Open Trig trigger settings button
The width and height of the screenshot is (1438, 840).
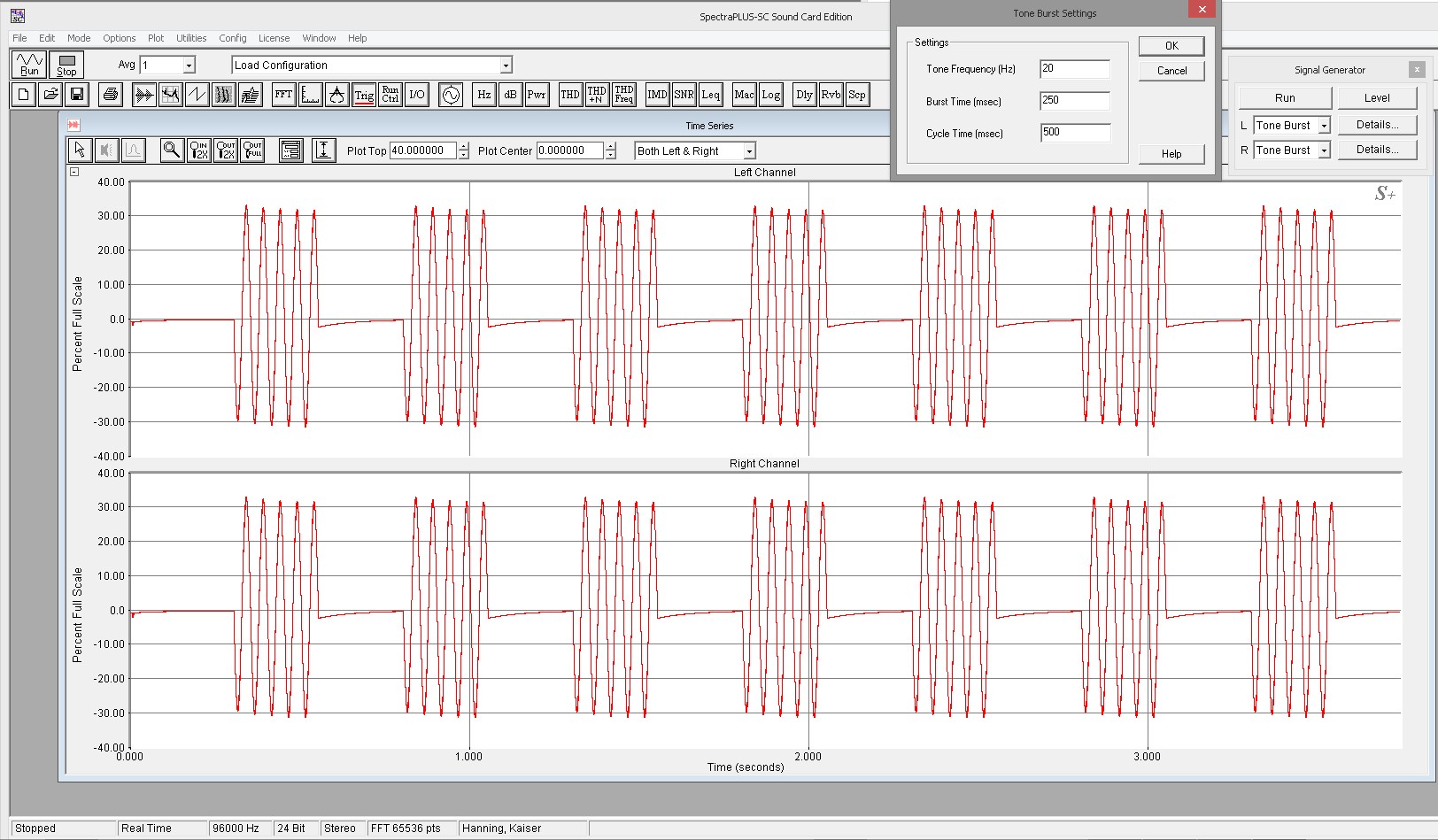364,95
